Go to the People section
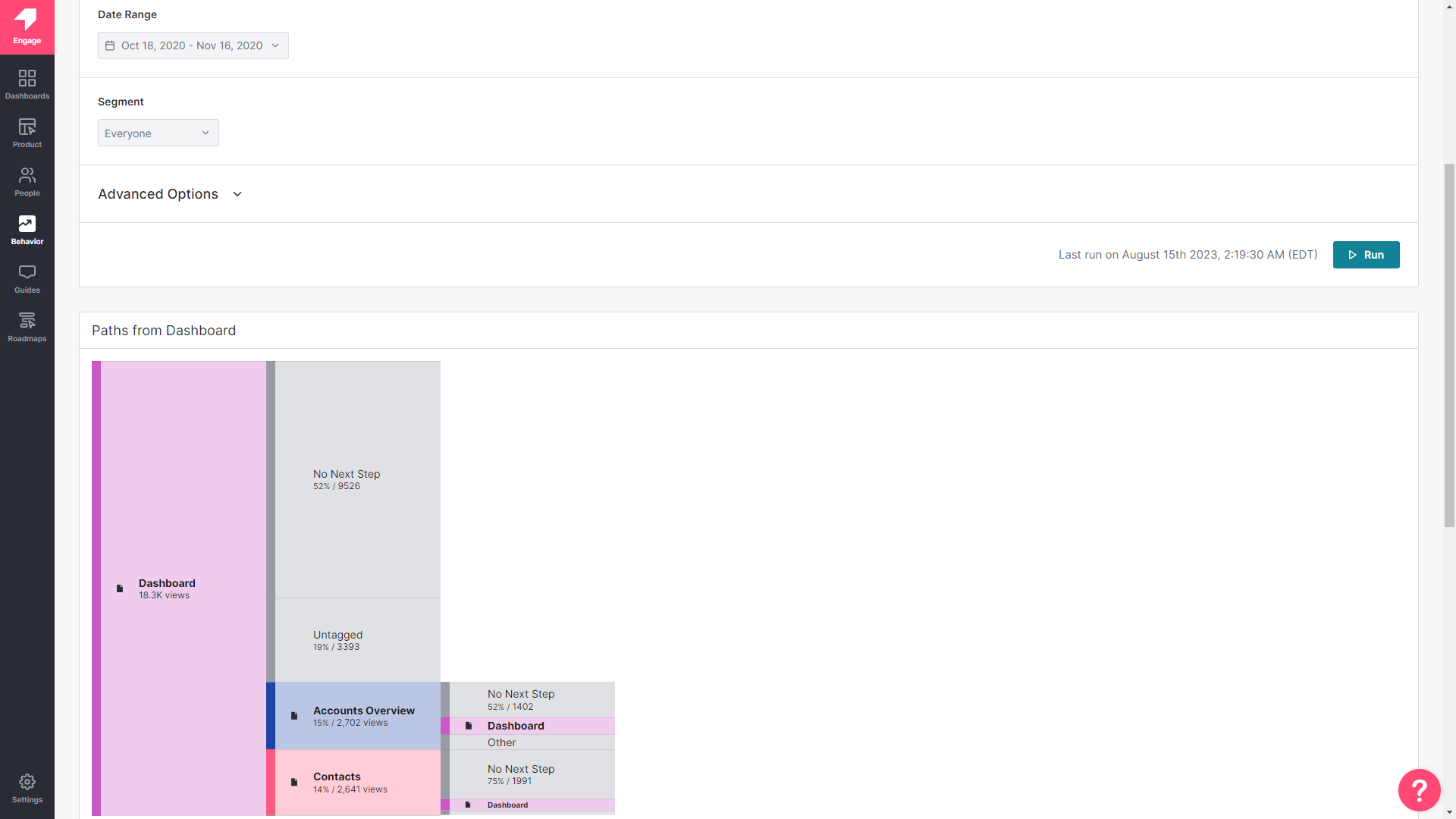This screenshot has height=819, width=1456. click(27, 181)
